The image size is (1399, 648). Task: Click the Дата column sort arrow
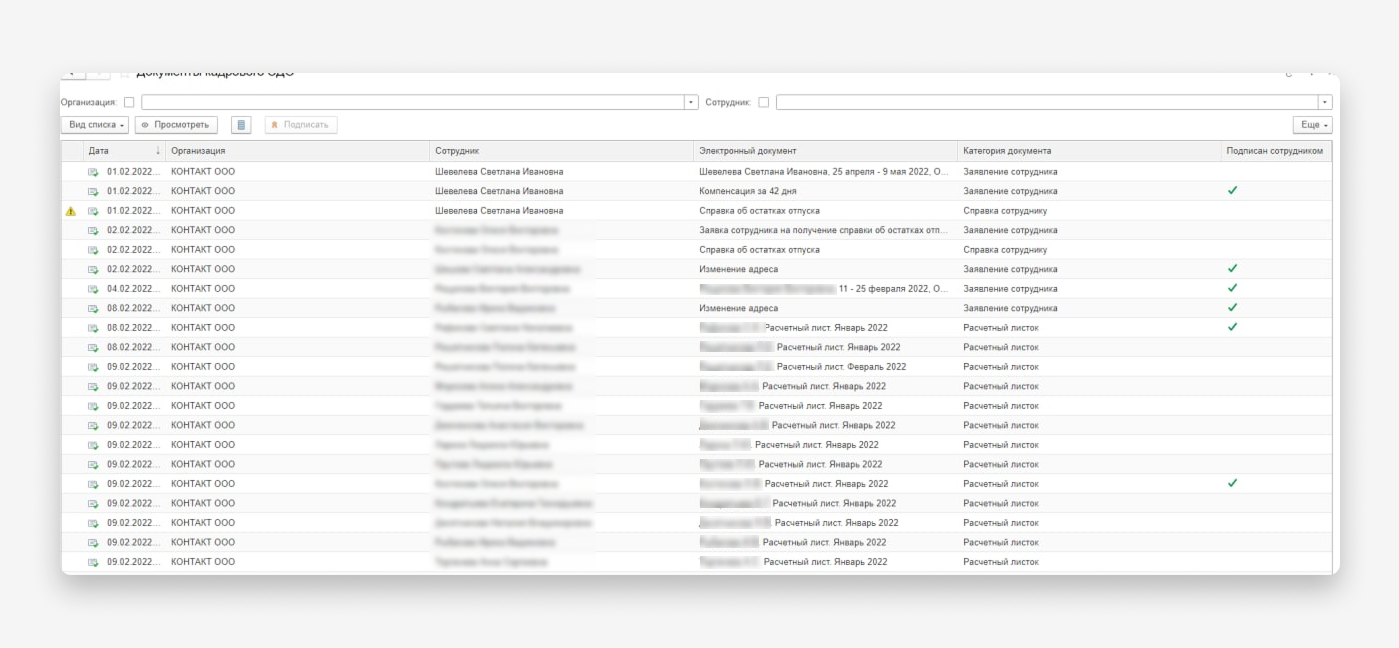tap(157, 151)
